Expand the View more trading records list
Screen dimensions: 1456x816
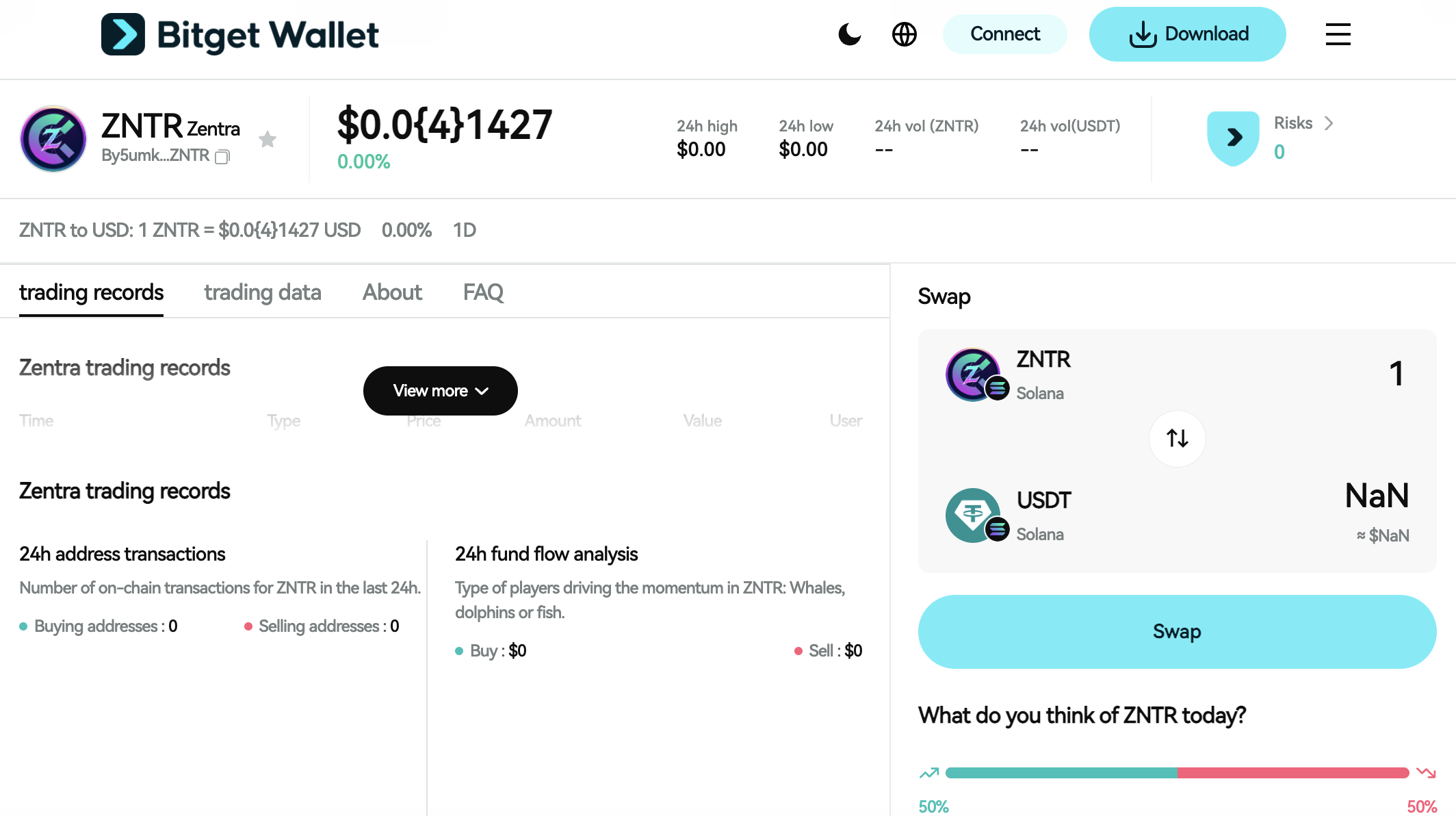pyautogui.click(x=440, y=391)
